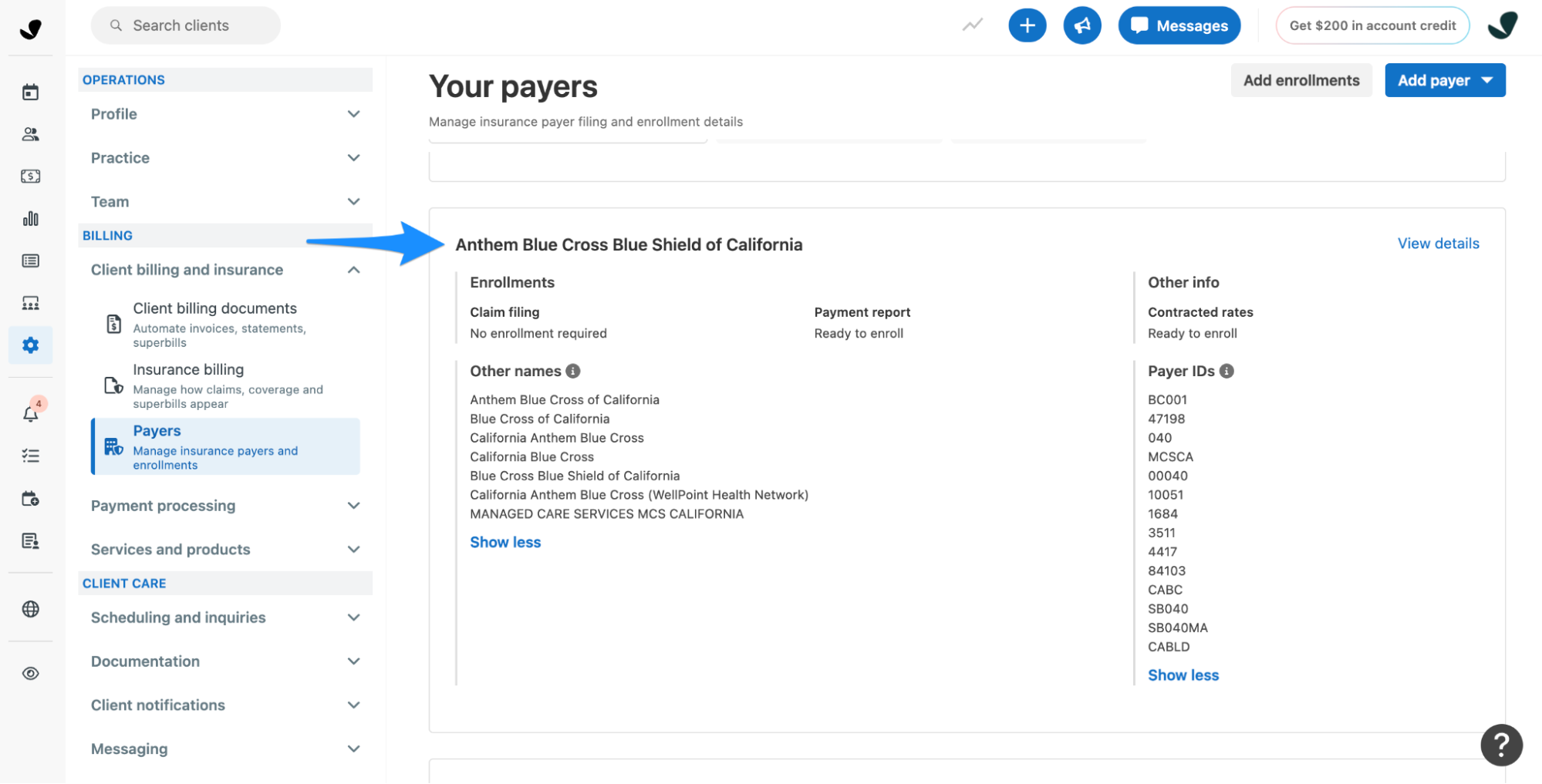Click info icon next to Payer IDs

click(1226, 371)
